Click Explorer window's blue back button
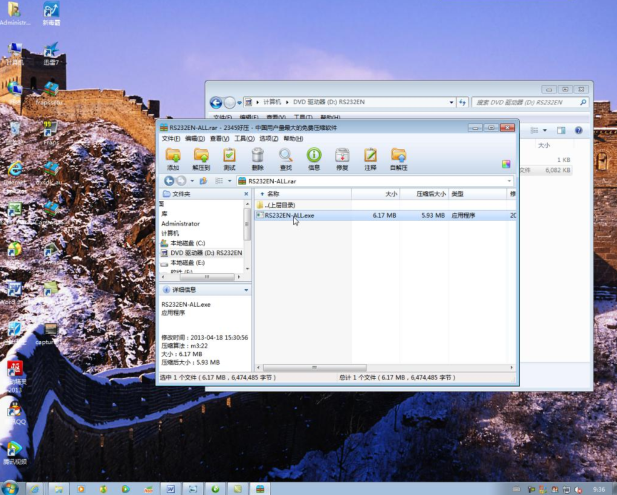This screenshot has width=617, height=495. coord(216,103)
